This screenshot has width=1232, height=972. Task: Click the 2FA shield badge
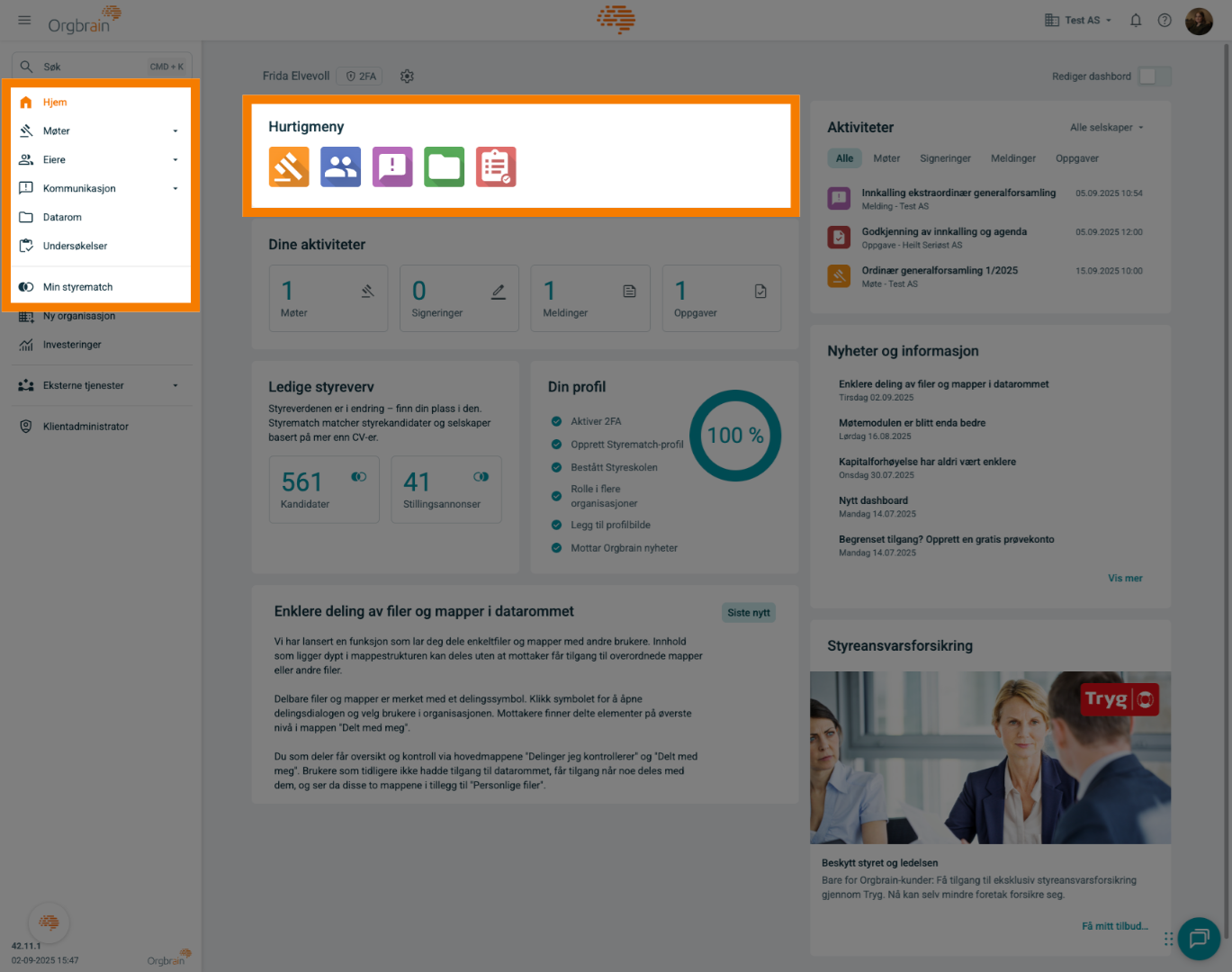361,76
